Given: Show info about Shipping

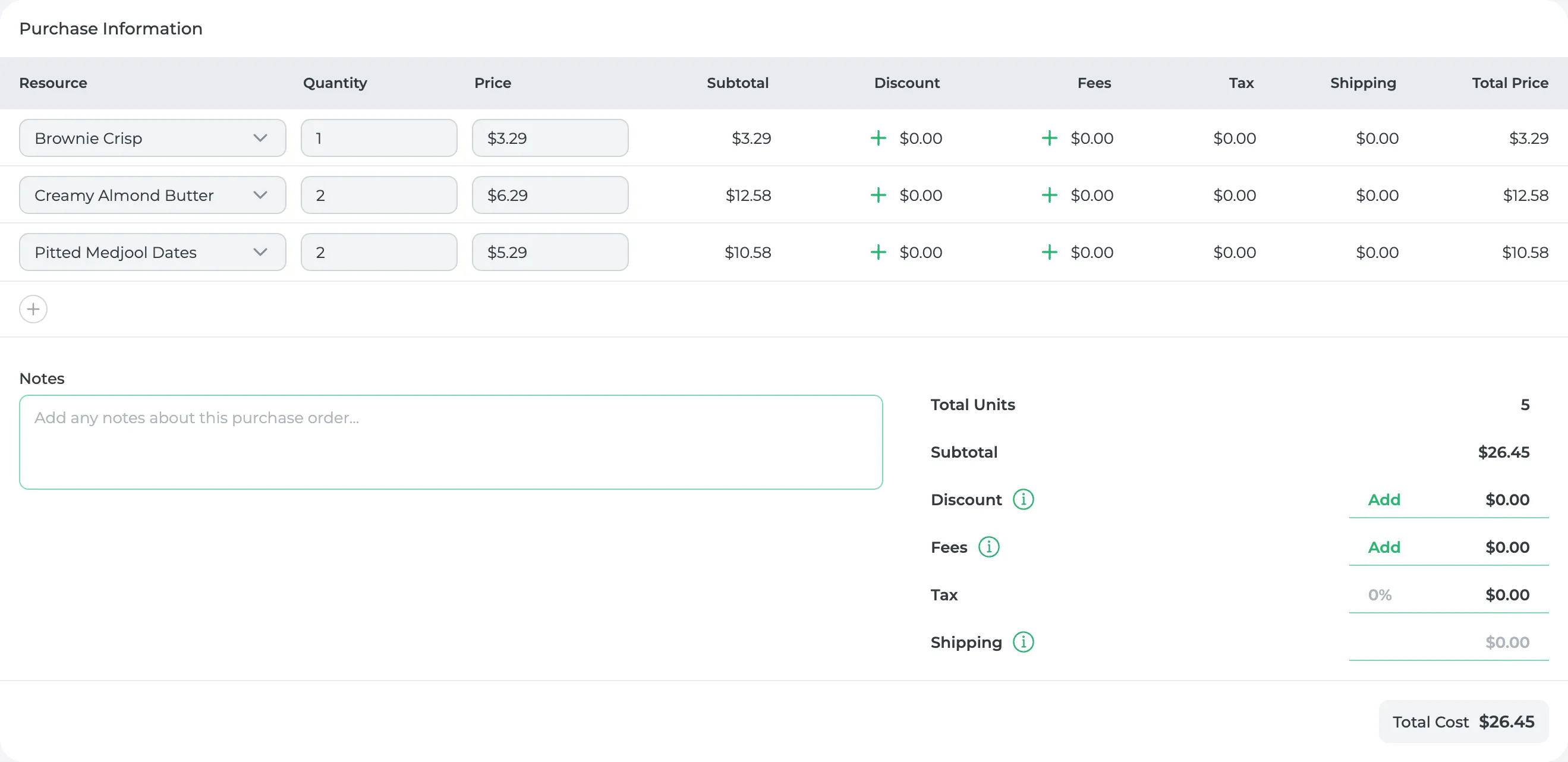Looking at the screenshot, I should click(1023, 642).
